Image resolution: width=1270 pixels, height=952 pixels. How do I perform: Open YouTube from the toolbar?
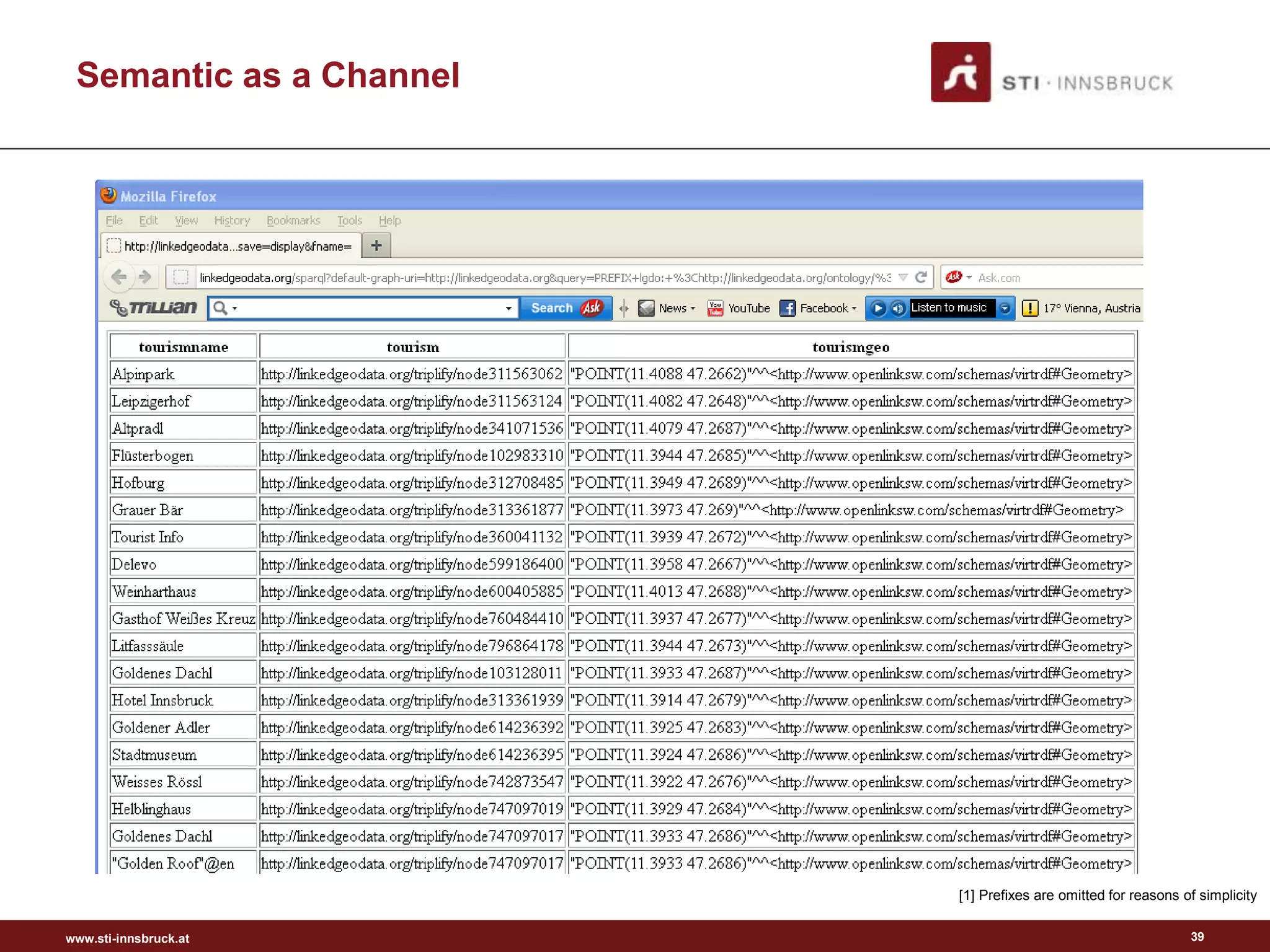[739, 308]
